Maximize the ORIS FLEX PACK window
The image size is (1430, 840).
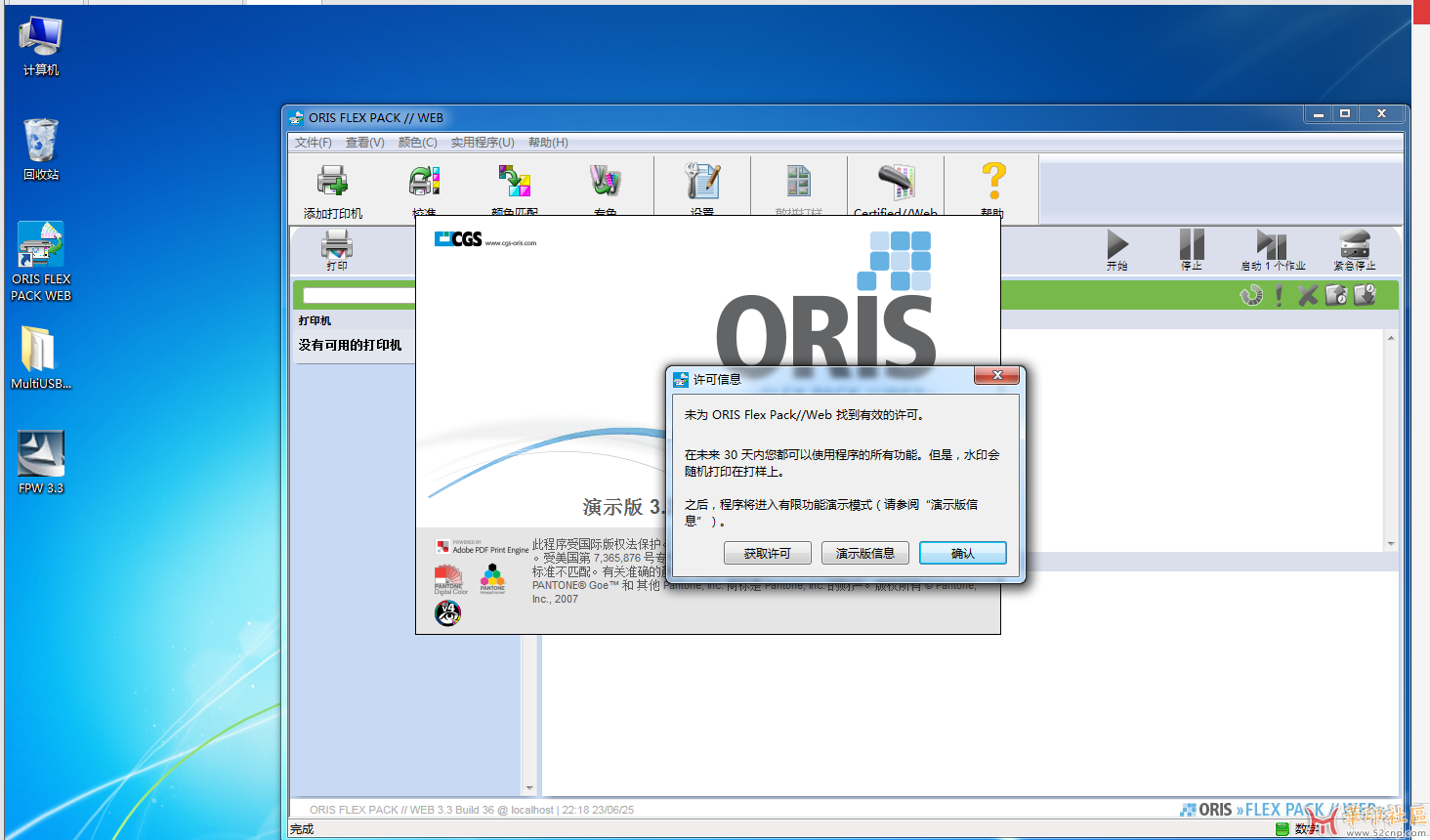click(1345, 114)
